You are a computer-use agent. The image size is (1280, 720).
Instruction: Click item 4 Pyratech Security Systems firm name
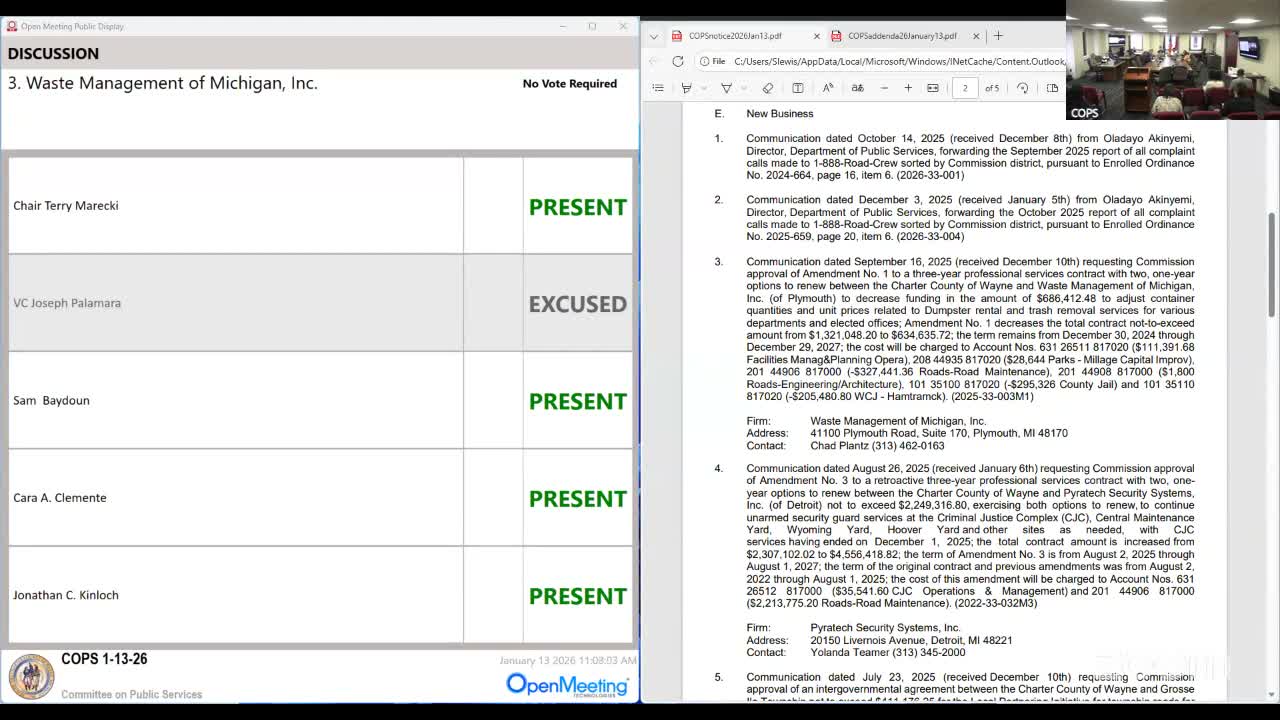click(885, 628)
